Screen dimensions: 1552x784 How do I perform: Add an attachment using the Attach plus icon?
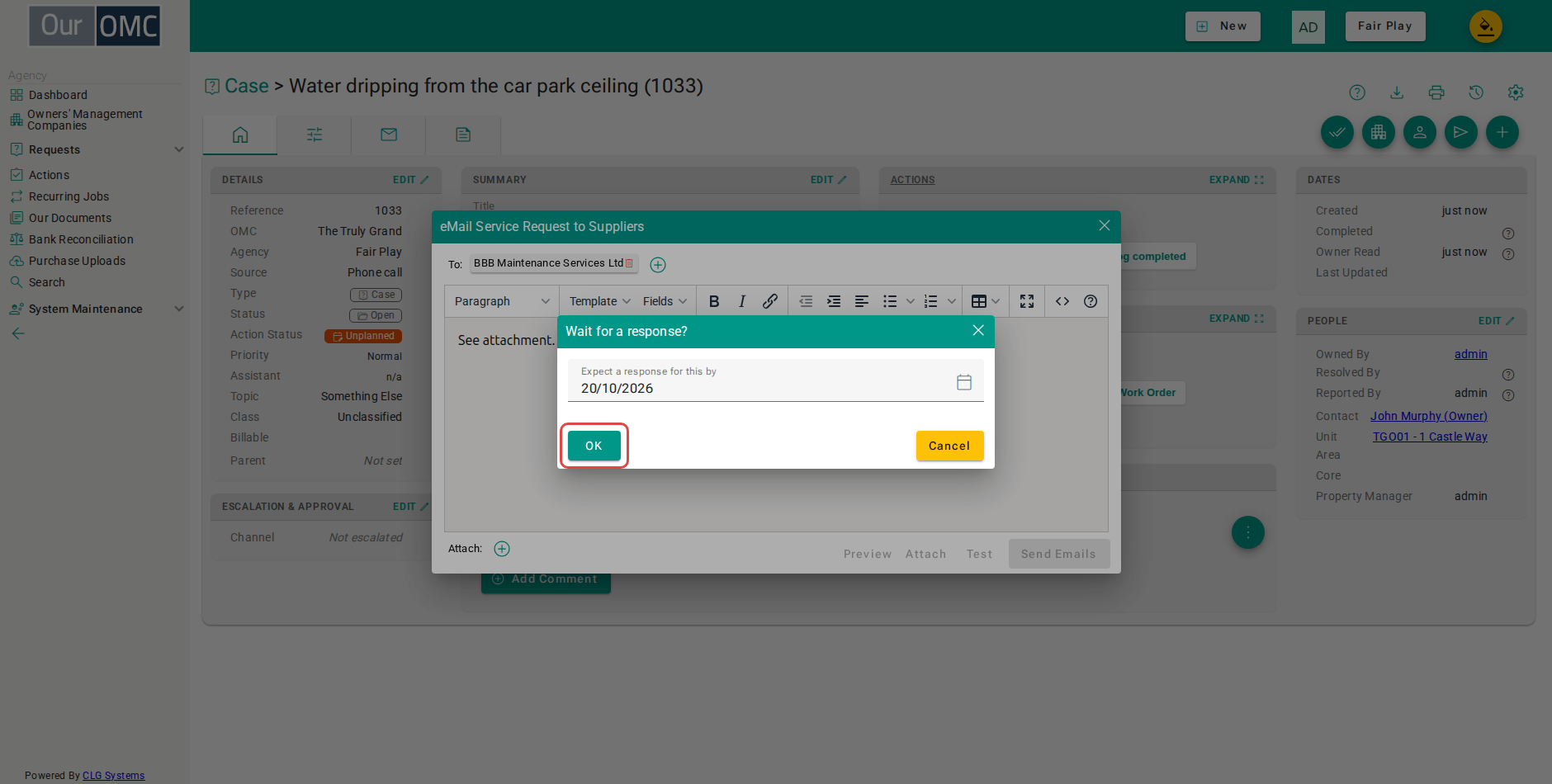pyautogui.click(x=502, y=549)
